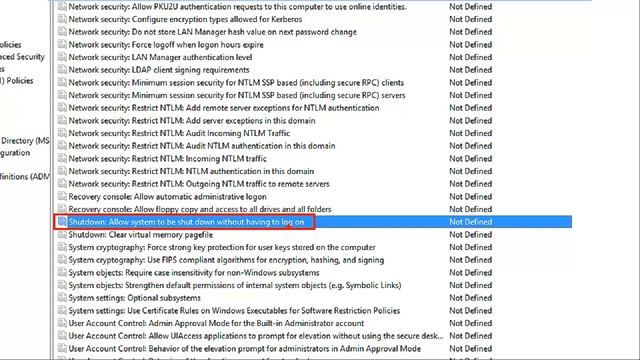640x360 pixels.
Task: Select 'System settings: Optional subsystems' policy name
Action: 134,298
